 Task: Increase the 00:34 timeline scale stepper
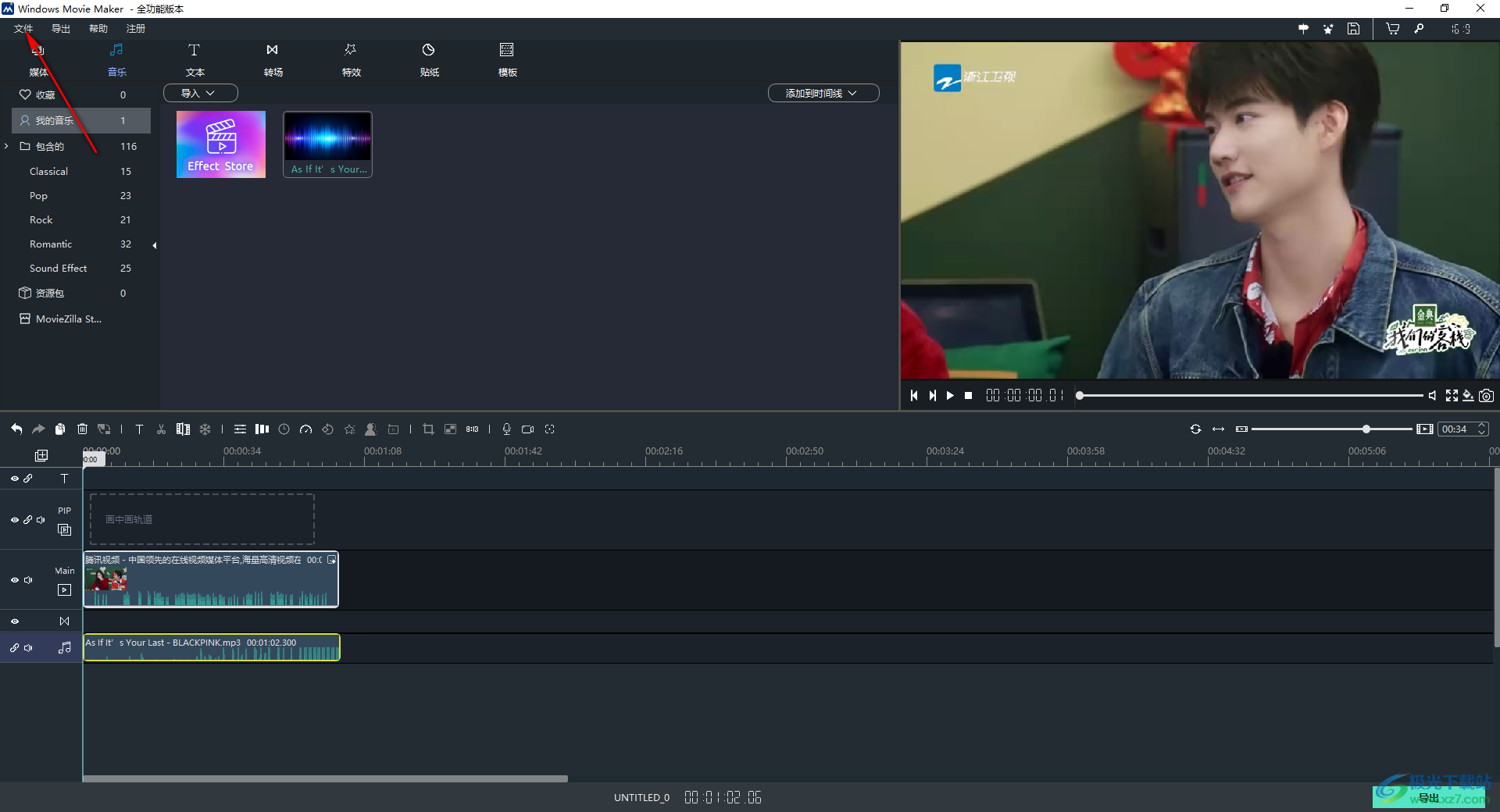click(1481, 426)
